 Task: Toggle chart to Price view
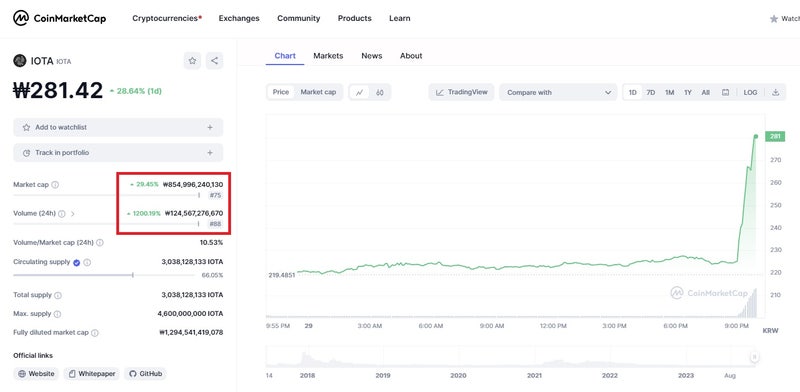[x=281, y=92]
